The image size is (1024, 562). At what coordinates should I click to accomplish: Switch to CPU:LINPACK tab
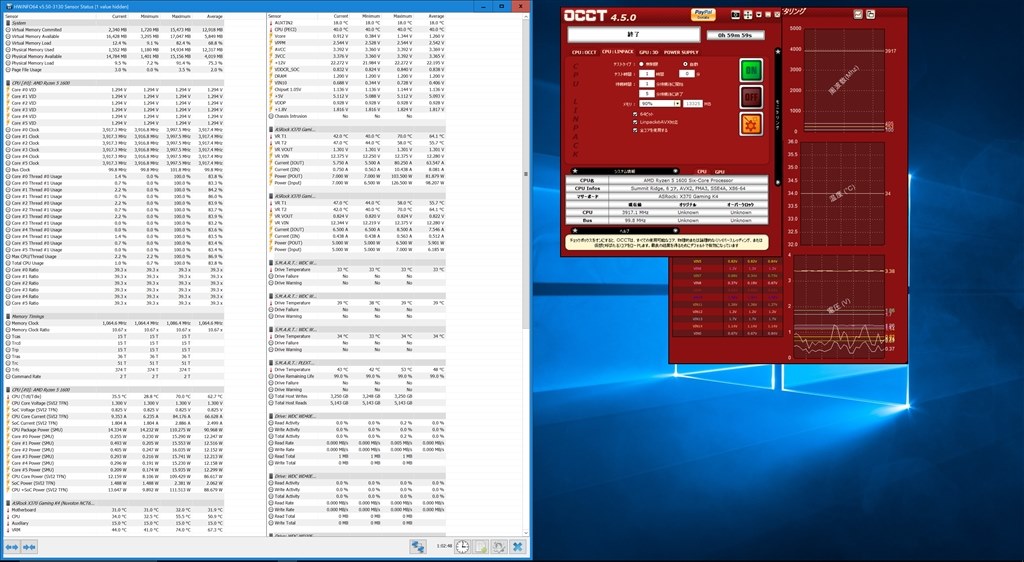coord(618,52)
